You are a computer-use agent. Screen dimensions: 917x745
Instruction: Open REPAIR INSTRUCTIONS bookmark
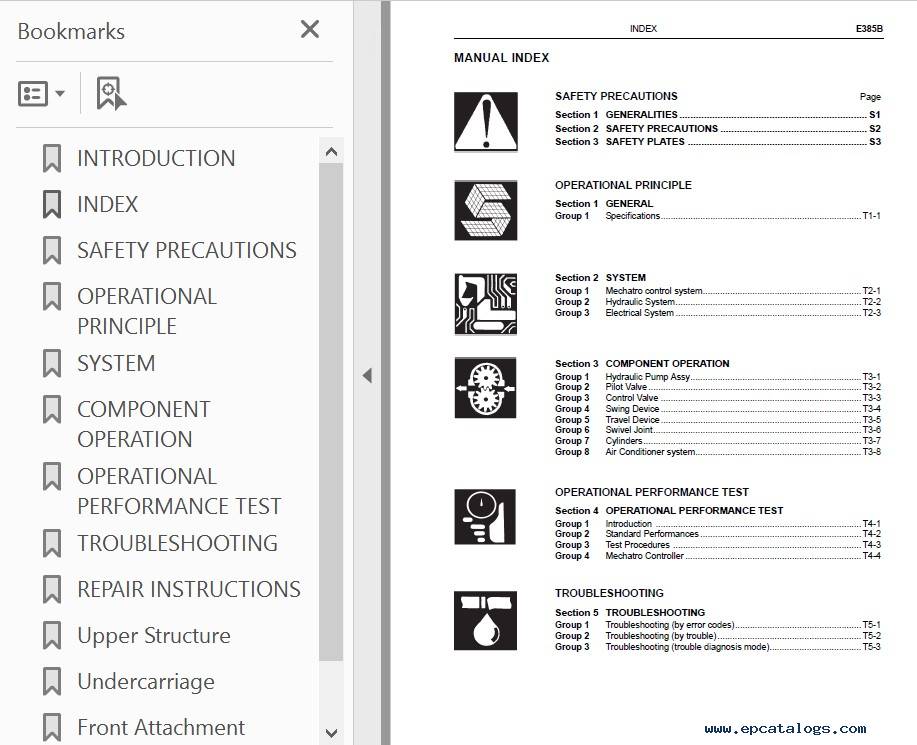tap(189, 589)
